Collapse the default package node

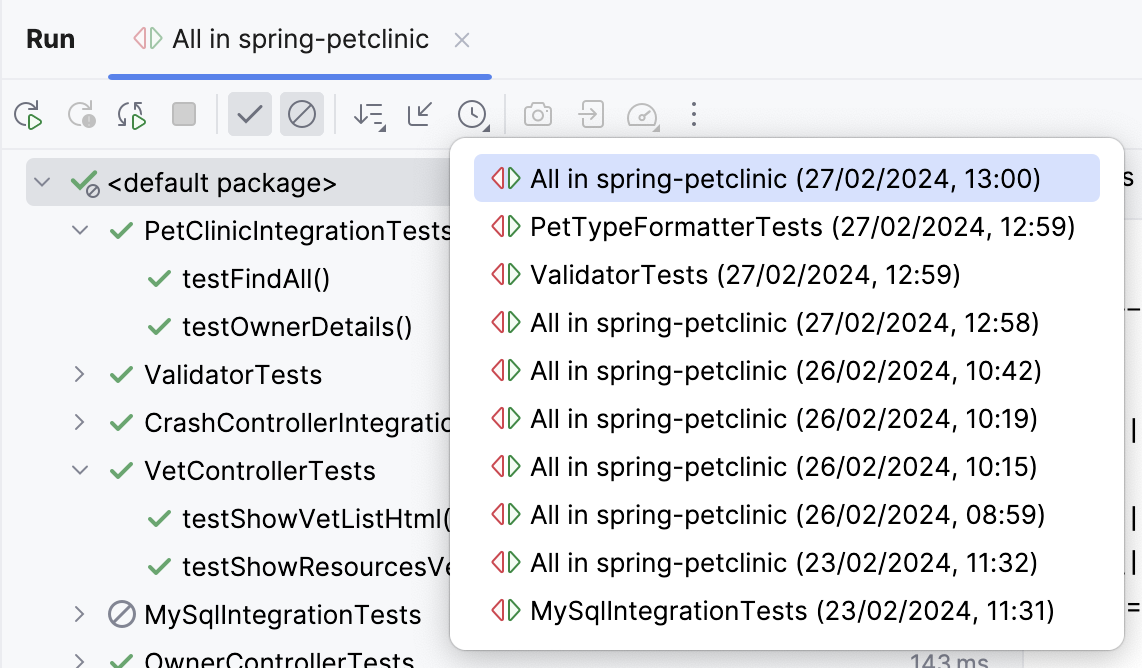click(41, 182)
